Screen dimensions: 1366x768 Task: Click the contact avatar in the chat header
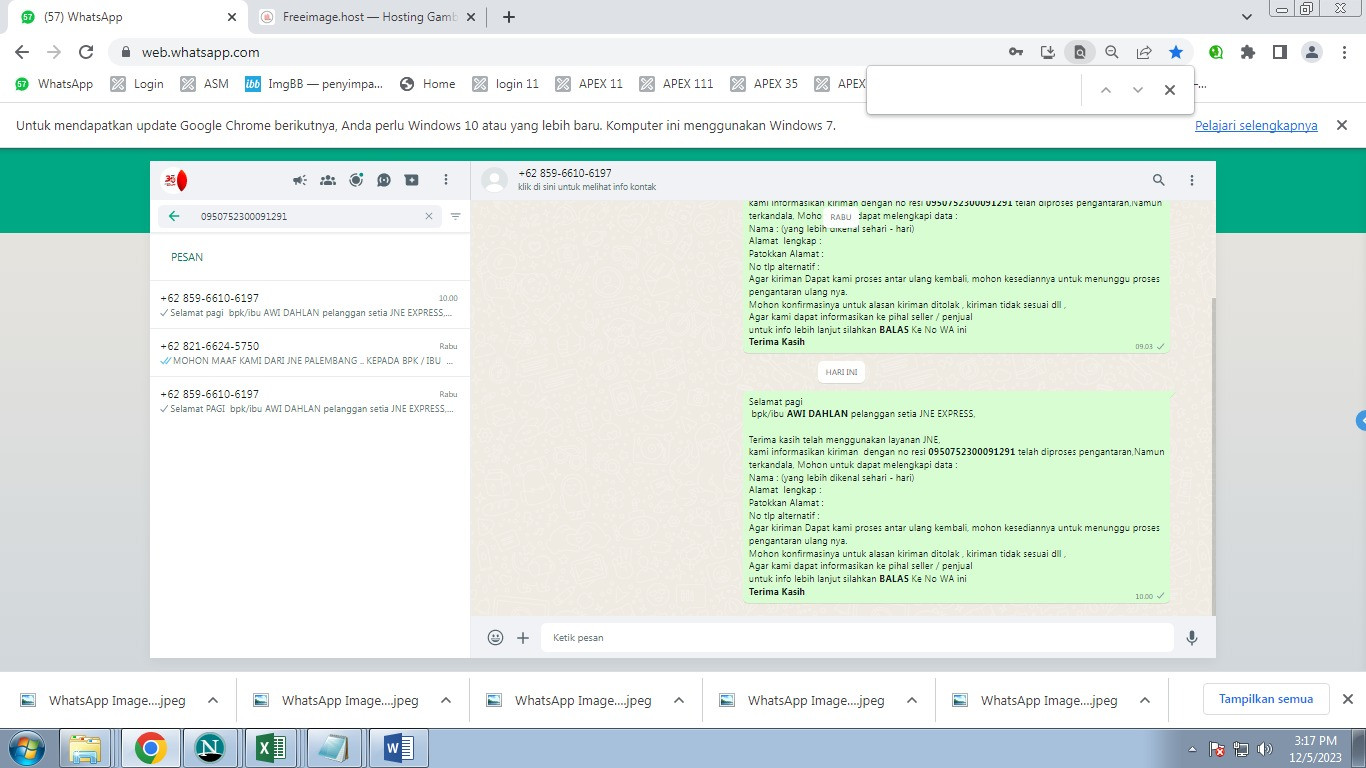click(x=494, y=180)
